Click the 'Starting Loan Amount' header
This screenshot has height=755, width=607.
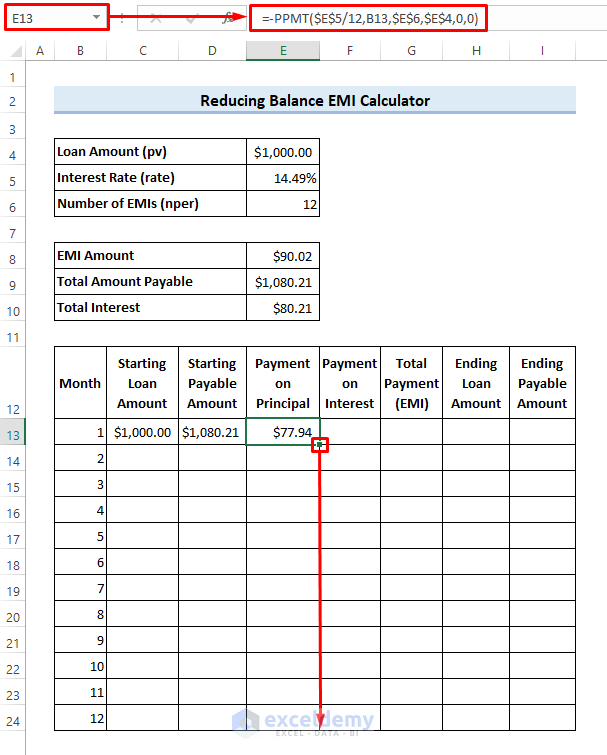tap(142, 383)
